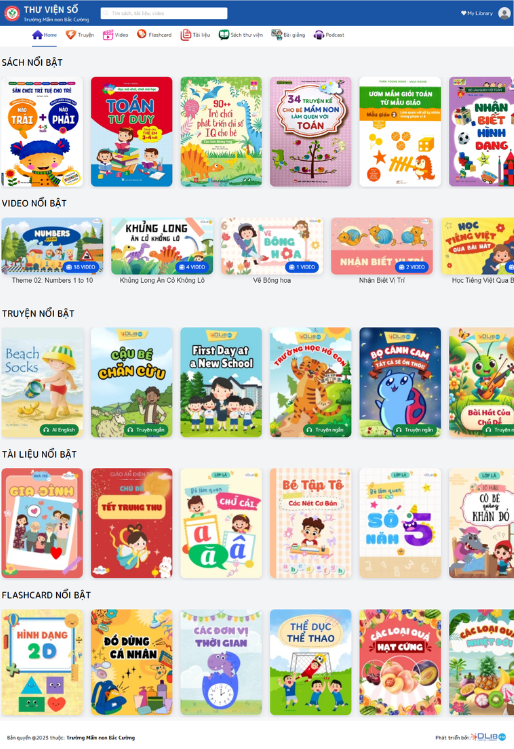The image size is (514, 749).
Task: Open the Podcast headphone icon
Action: (319, 35)
